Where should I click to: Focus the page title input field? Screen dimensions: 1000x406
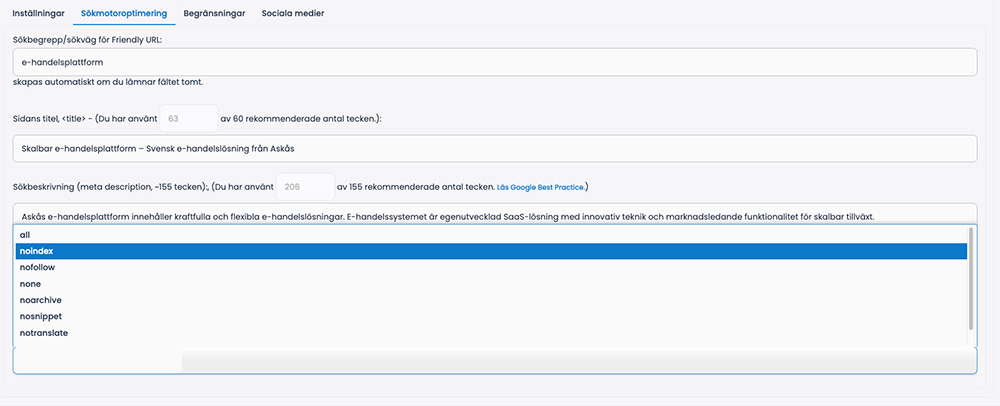pos(494,149)
